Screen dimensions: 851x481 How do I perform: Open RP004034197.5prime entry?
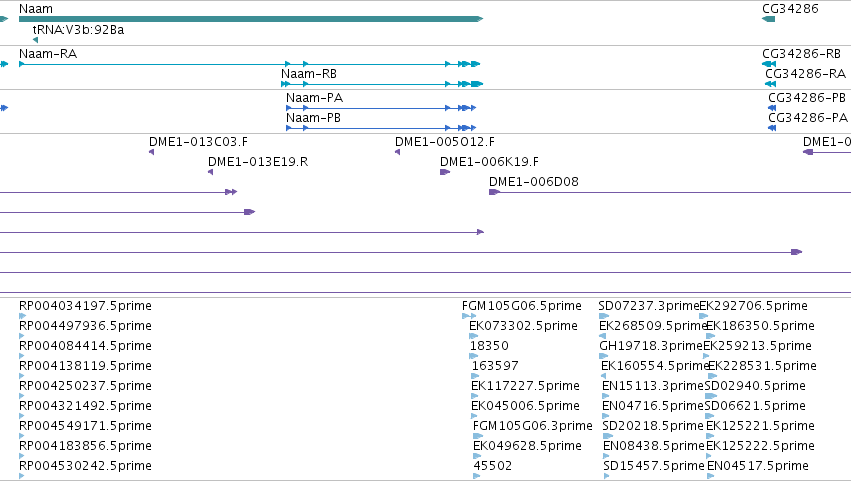(x=85, y=306)
